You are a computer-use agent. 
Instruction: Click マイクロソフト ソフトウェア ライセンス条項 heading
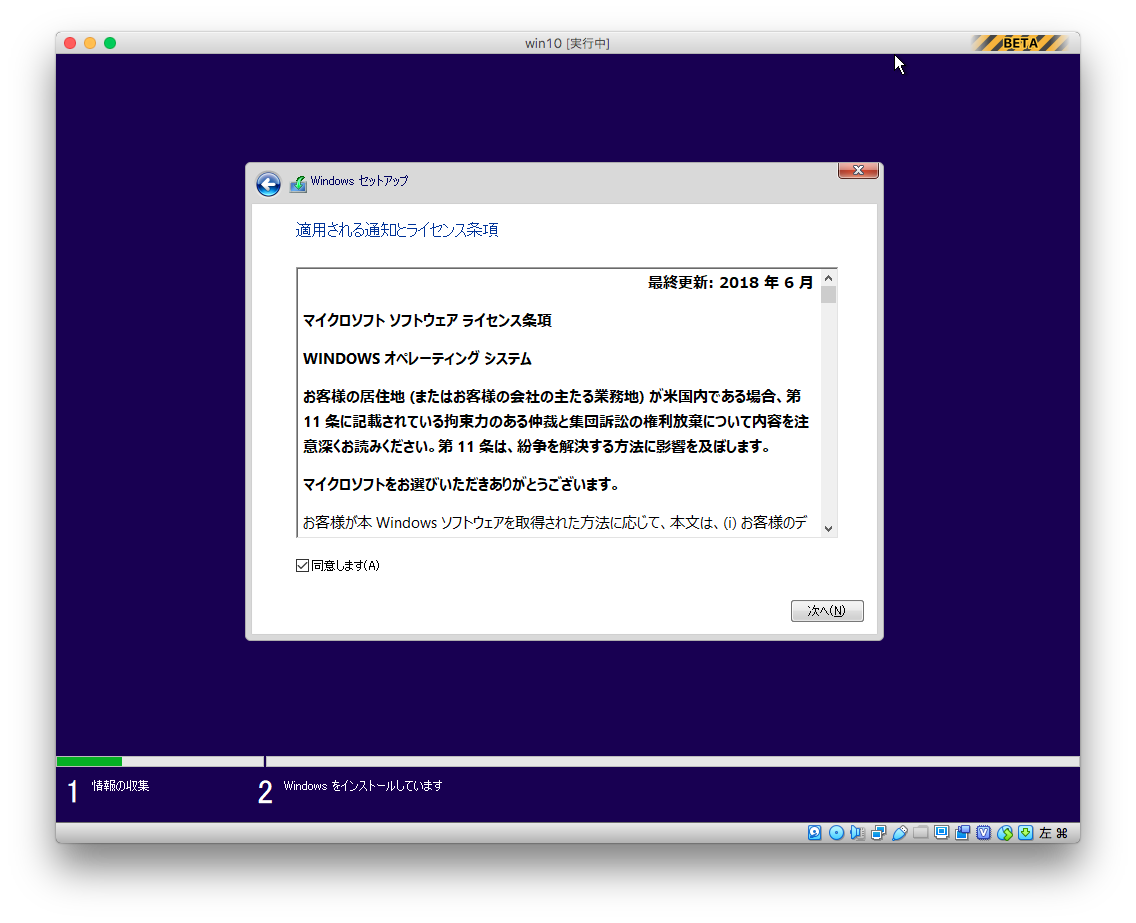[427, 321]
